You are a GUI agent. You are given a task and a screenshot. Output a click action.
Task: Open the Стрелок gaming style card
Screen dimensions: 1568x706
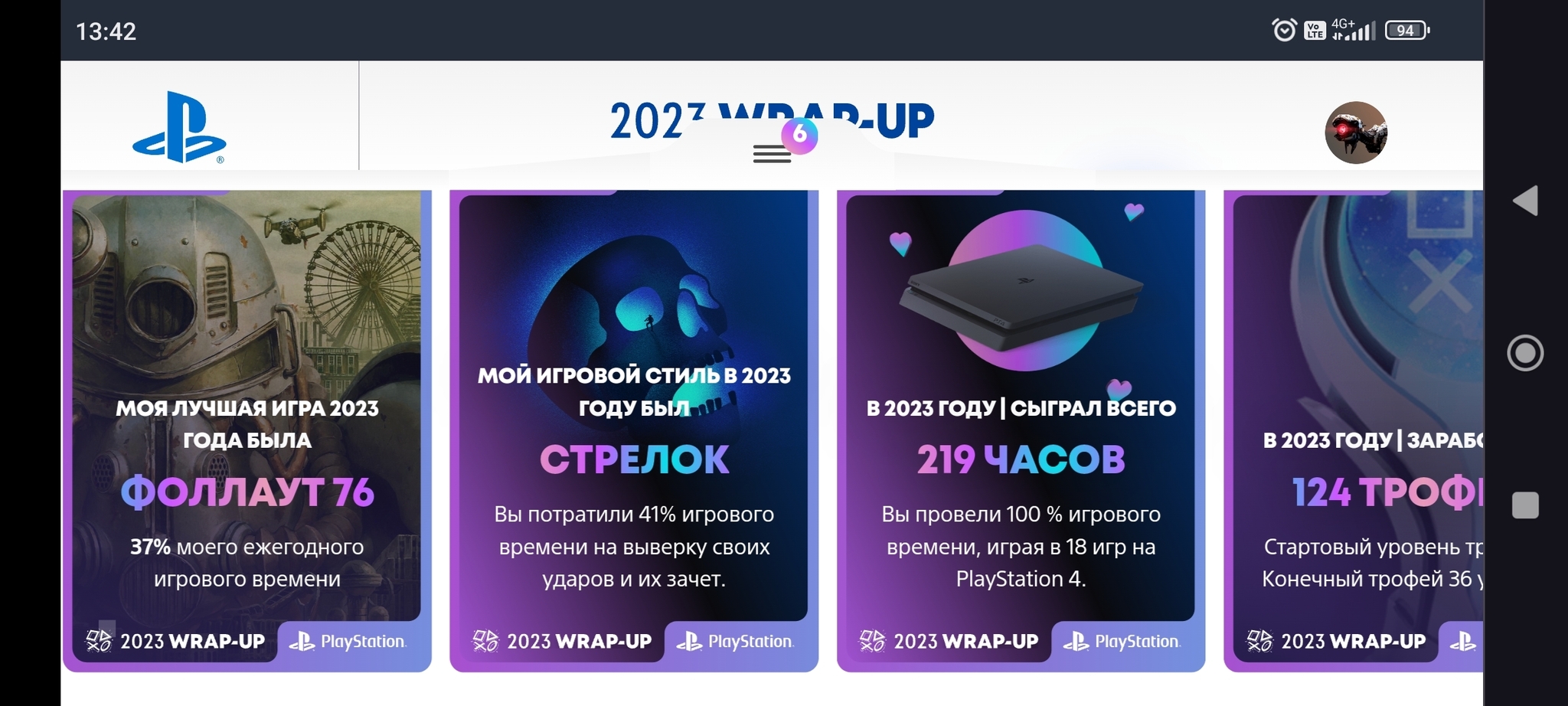click(x=634, y=431)
